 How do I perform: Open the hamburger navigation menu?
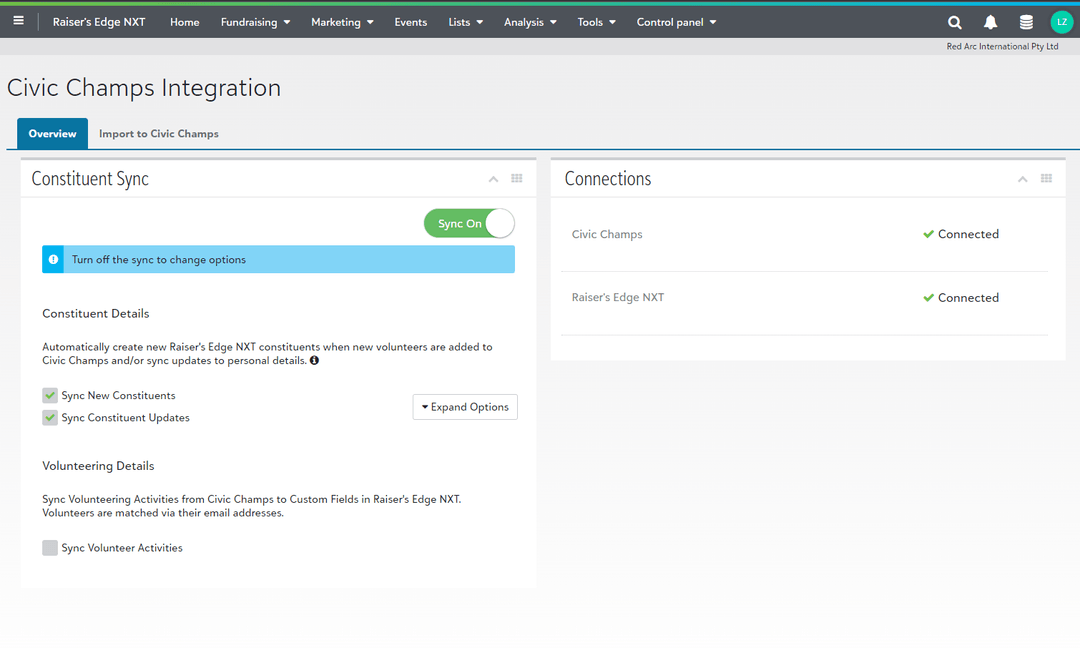click(18, 21)
